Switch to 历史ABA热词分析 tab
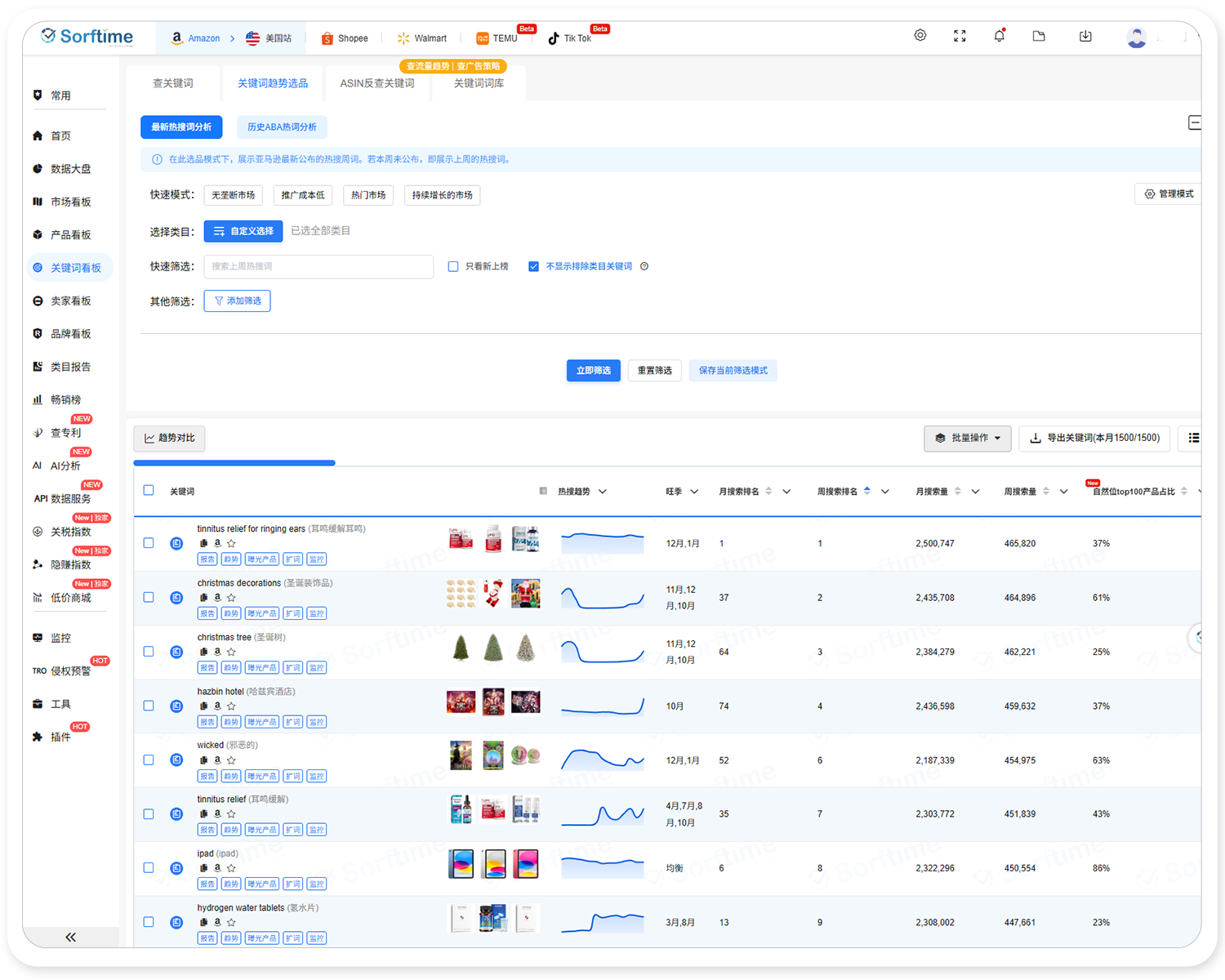 coord(282,127)
